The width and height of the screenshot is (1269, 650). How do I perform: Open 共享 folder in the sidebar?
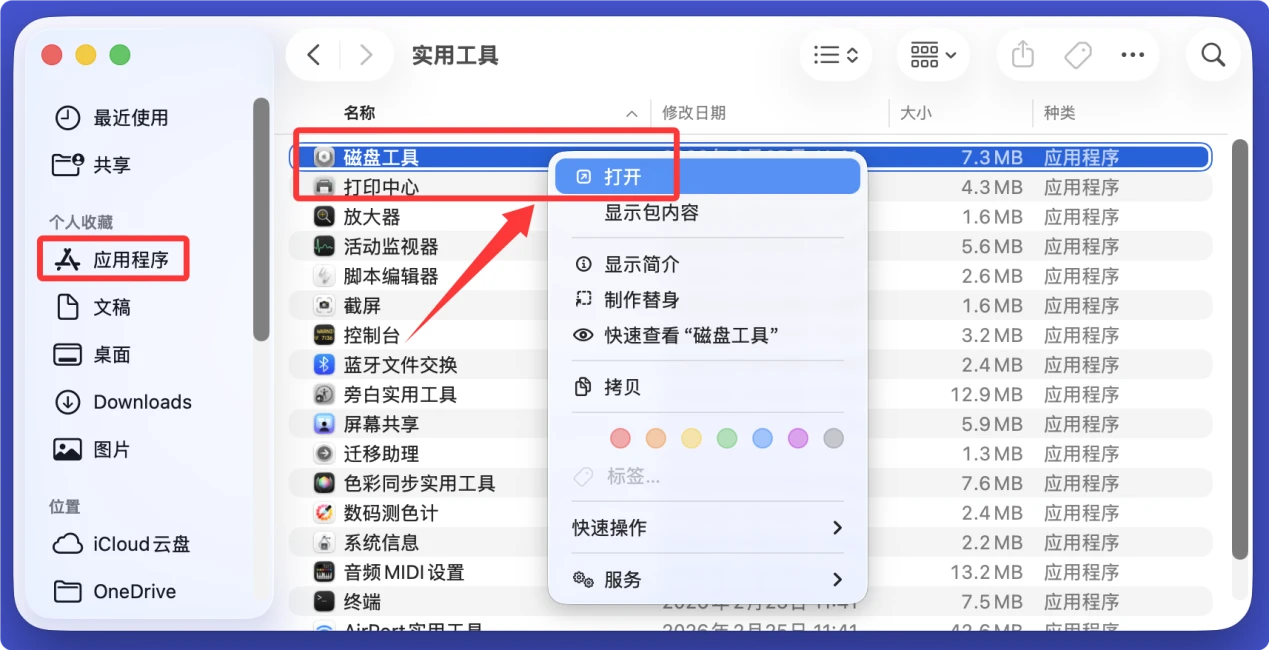point(92,165)
